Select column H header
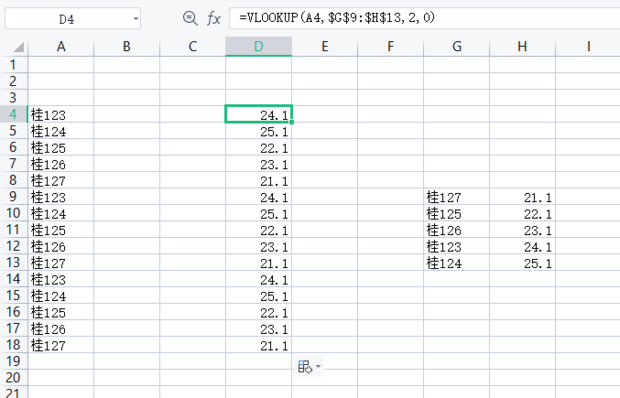 pos(522,47)
